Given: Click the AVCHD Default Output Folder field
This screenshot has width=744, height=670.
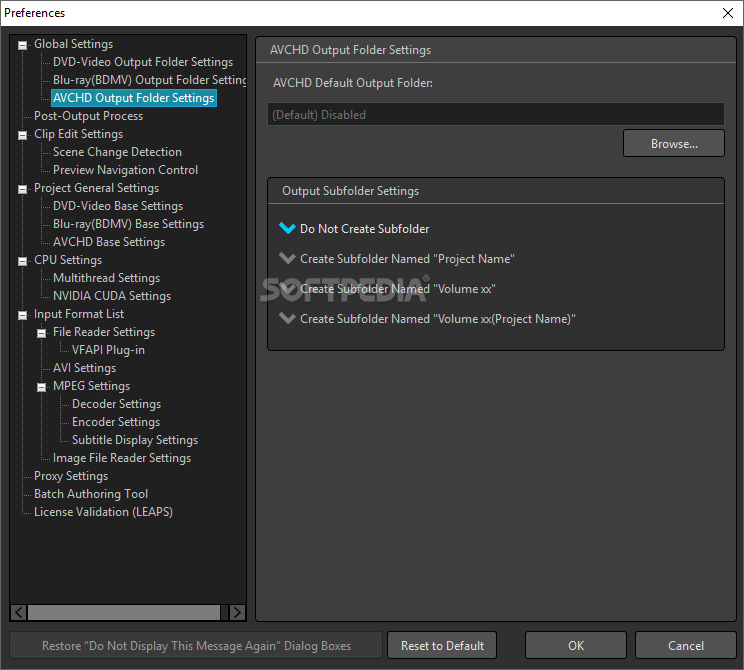Looking at the screenshot, I should click(x=496, y=114).
